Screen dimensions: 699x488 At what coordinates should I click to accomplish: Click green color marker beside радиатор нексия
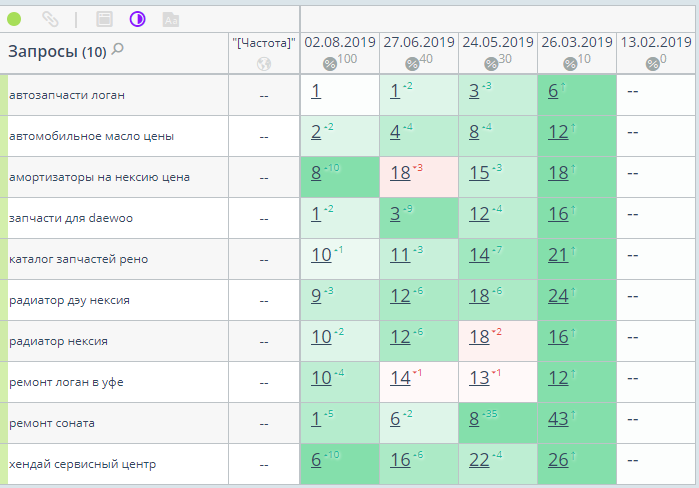(x=4, y=341)
